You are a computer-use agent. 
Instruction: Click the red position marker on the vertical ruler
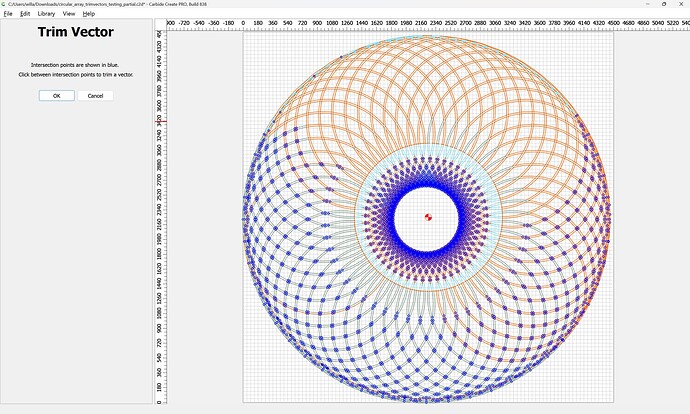click(158, 122)
